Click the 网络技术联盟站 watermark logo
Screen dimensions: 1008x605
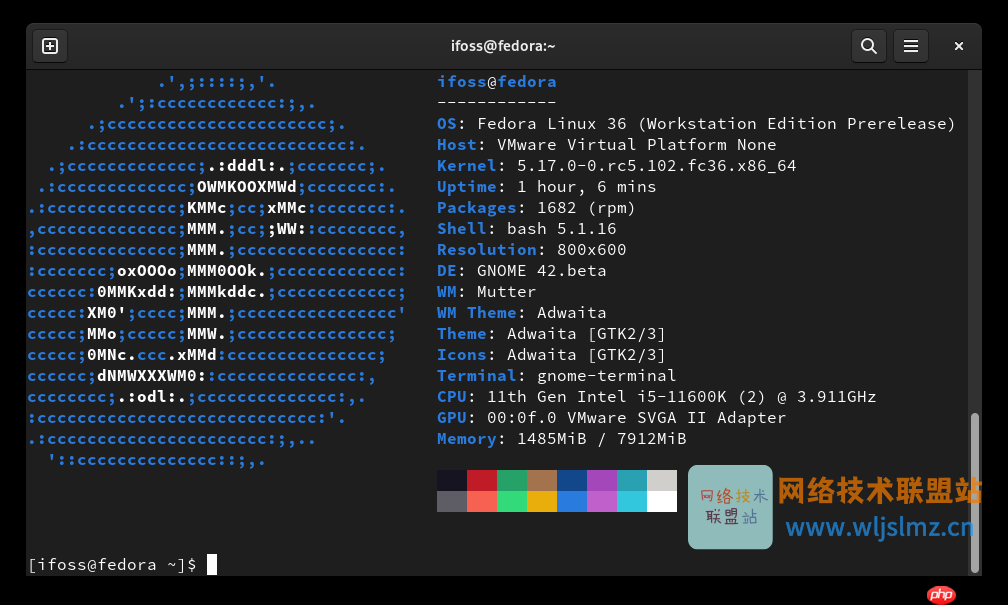point(730,507)
